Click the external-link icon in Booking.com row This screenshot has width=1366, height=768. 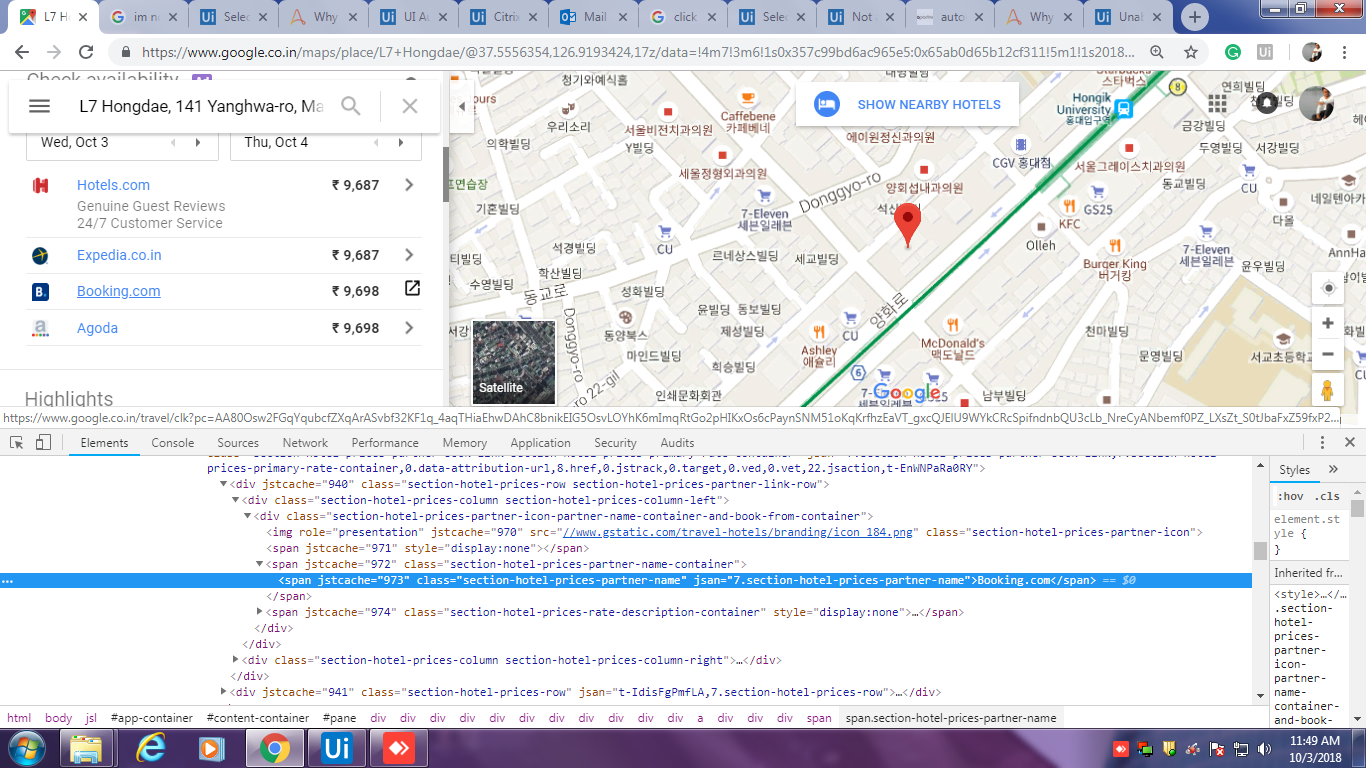point(412,289)
